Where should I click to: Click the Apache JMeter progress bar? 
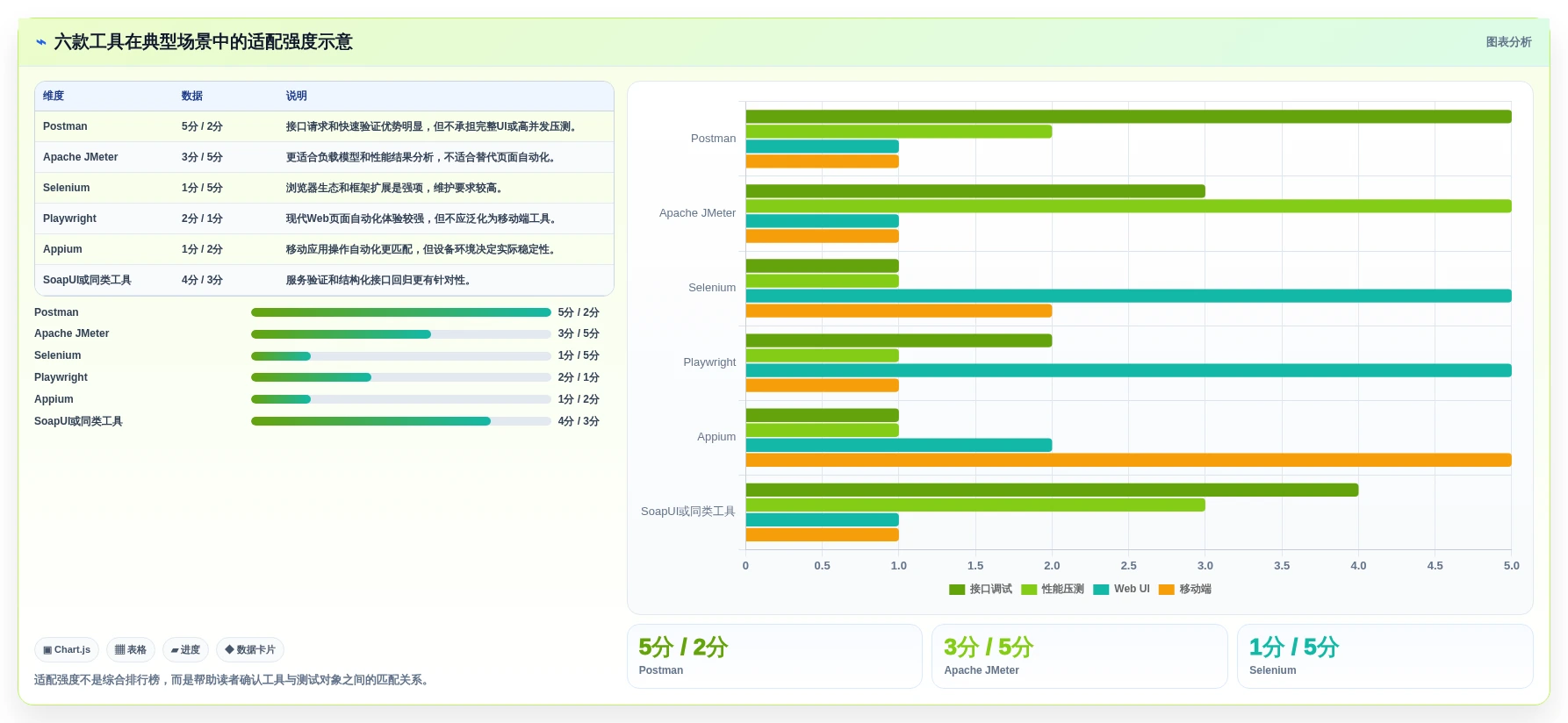(401, 334)
